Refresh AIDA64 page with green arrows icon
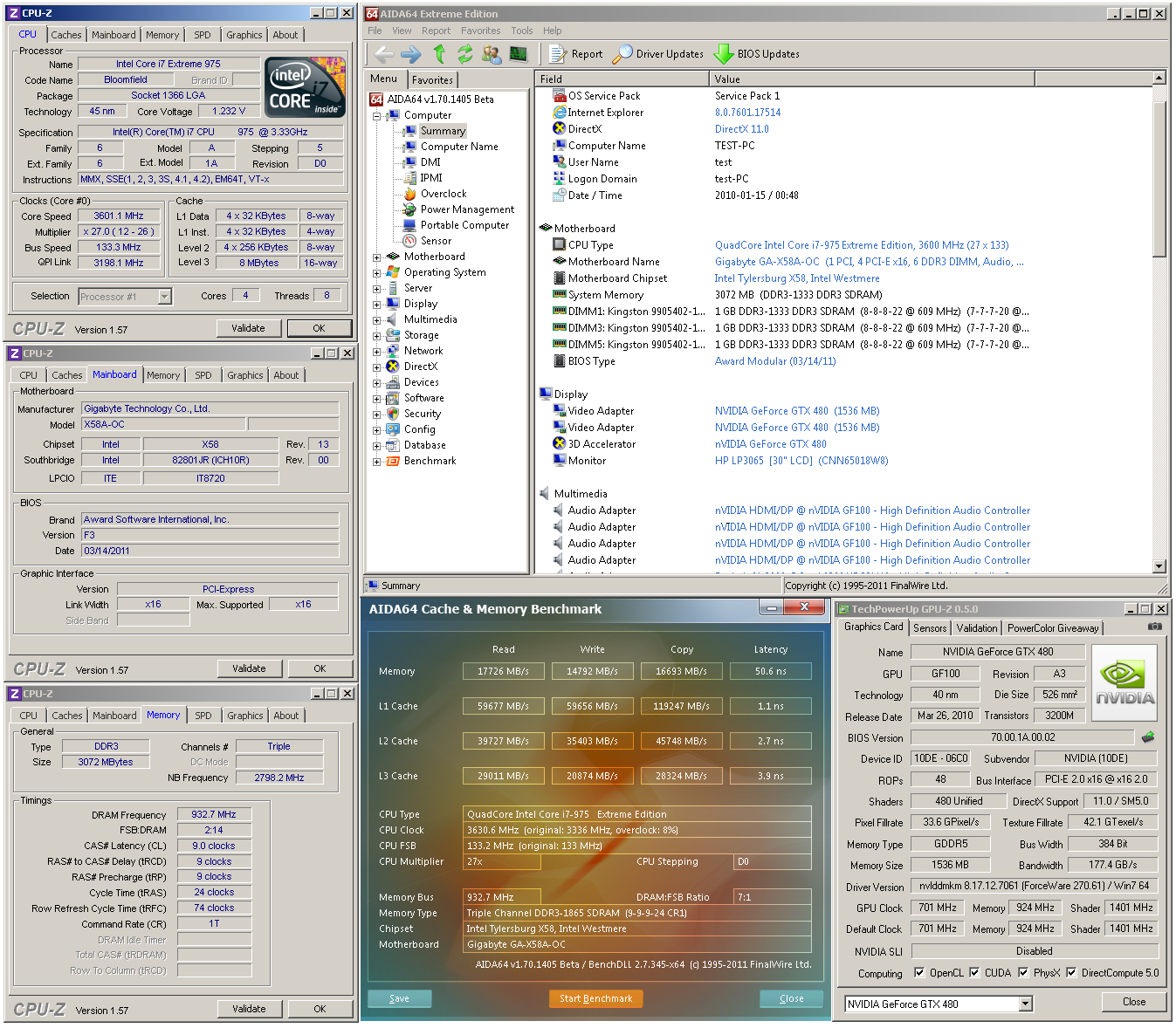Viewport: 1176px width, 1028px height. point(464,54)
